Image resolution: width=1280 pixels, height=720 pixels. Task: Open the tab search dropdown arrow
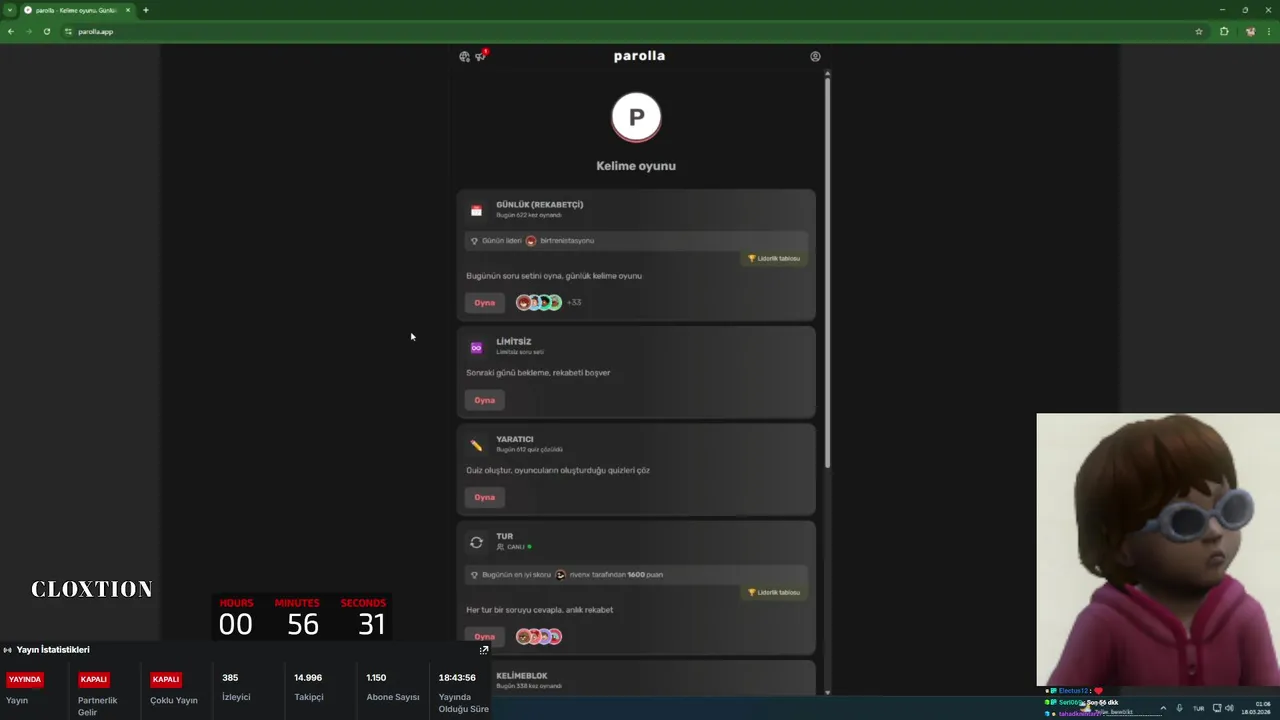(9, 10)
